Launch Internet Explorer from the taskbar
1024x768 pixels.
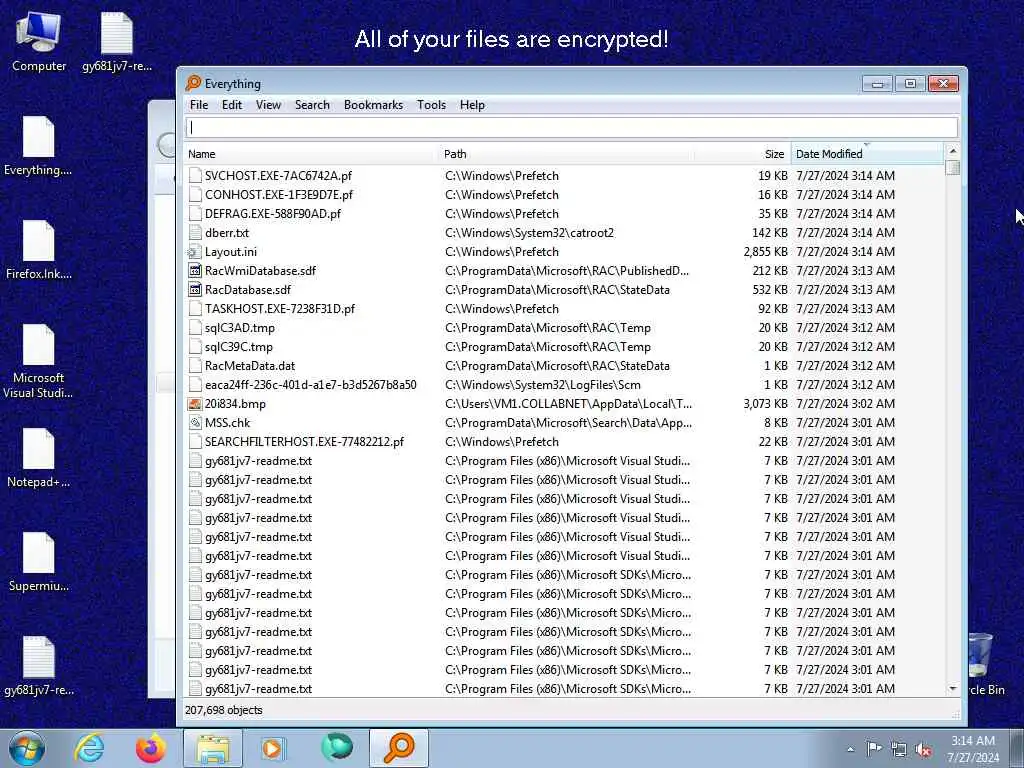89,748
